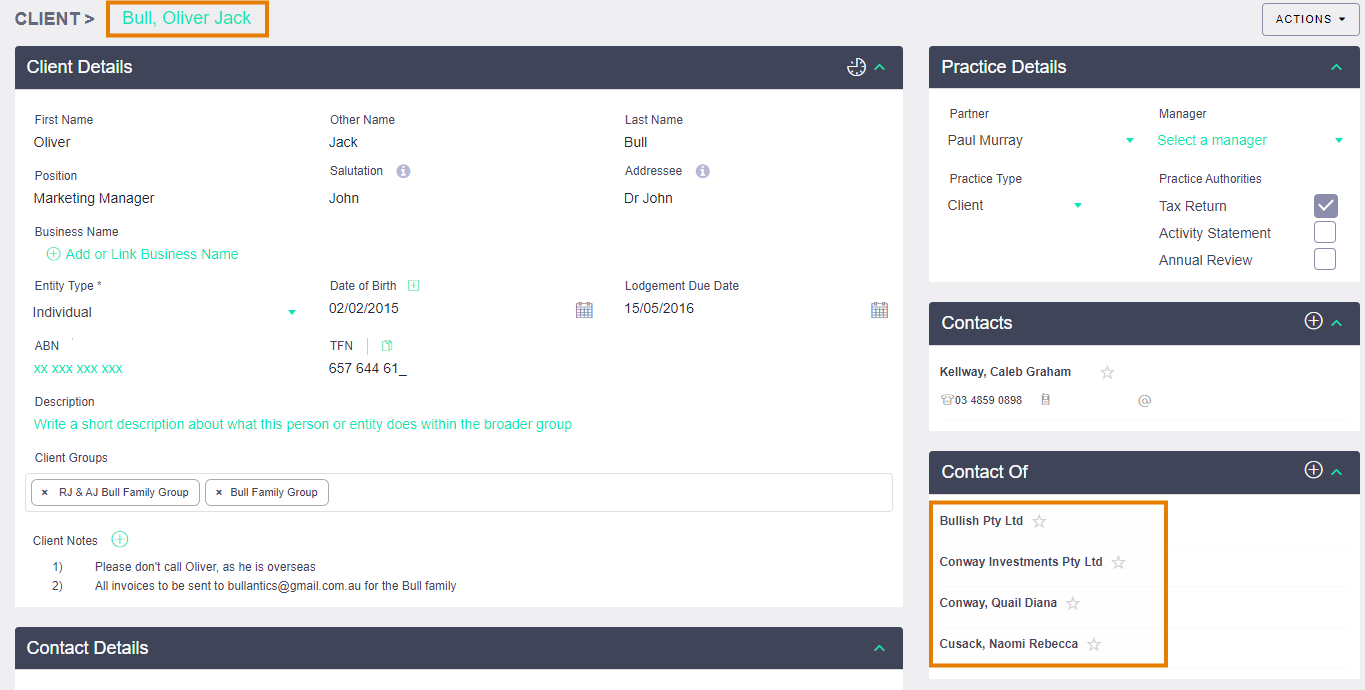
Task: Open Kellway, Caleb Graham contact
Action: 1005,372
